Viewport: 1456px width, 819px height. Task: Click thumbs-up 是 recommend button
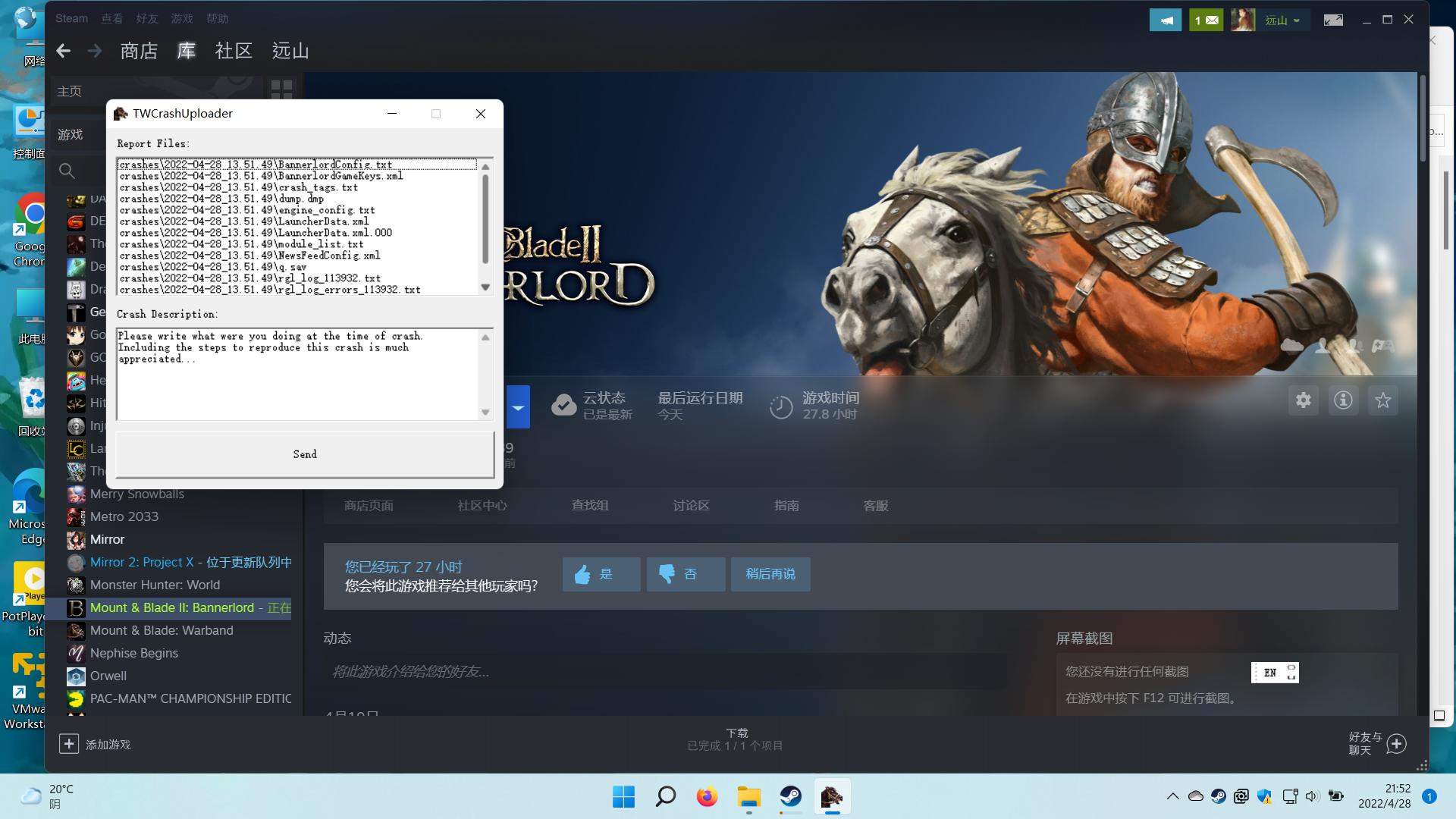[601, 575]
